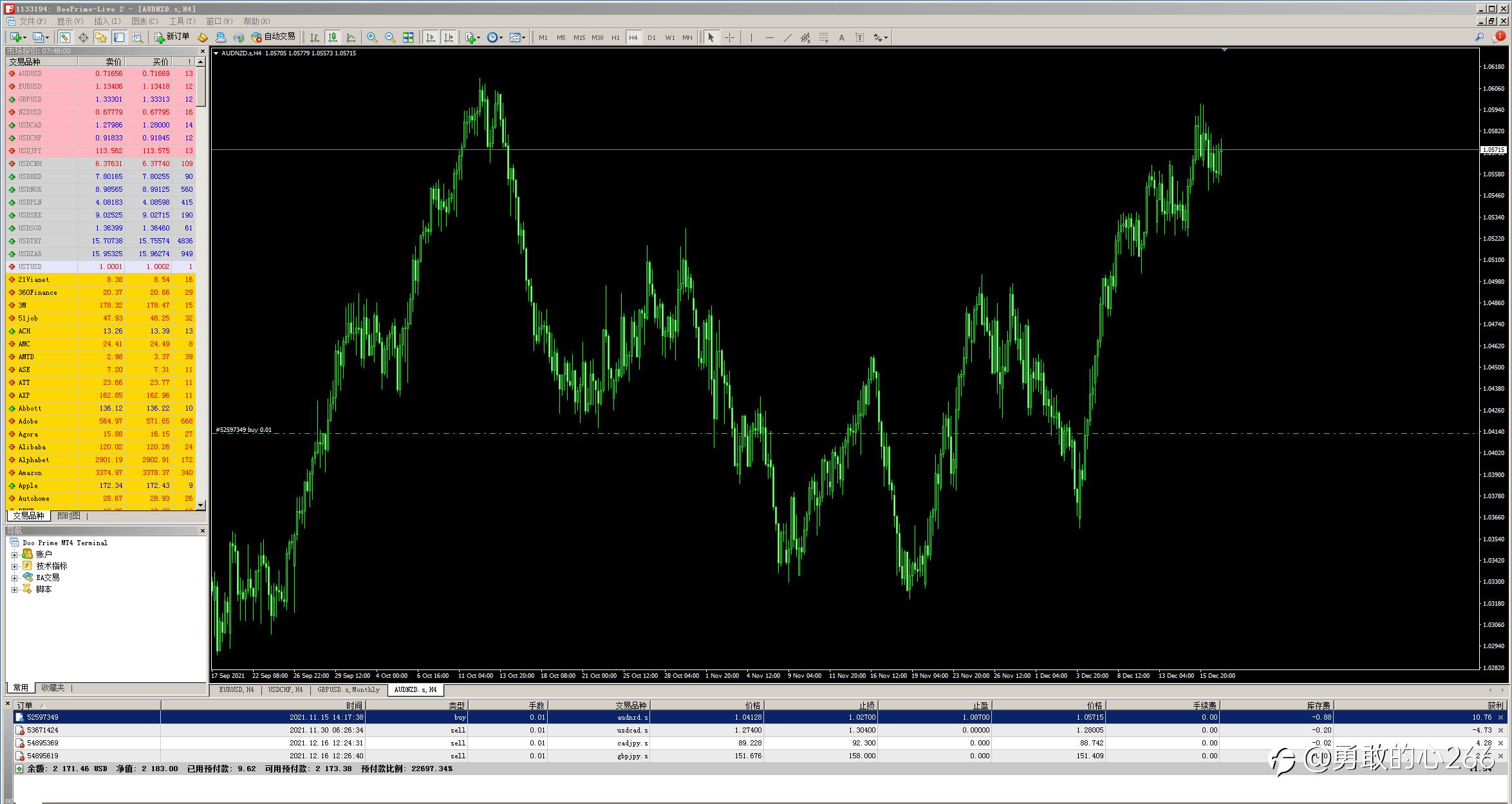Open the New Chart tool
Image resolution: width=1512 pixels, height=804 pixels.
[x=15, y=37]
